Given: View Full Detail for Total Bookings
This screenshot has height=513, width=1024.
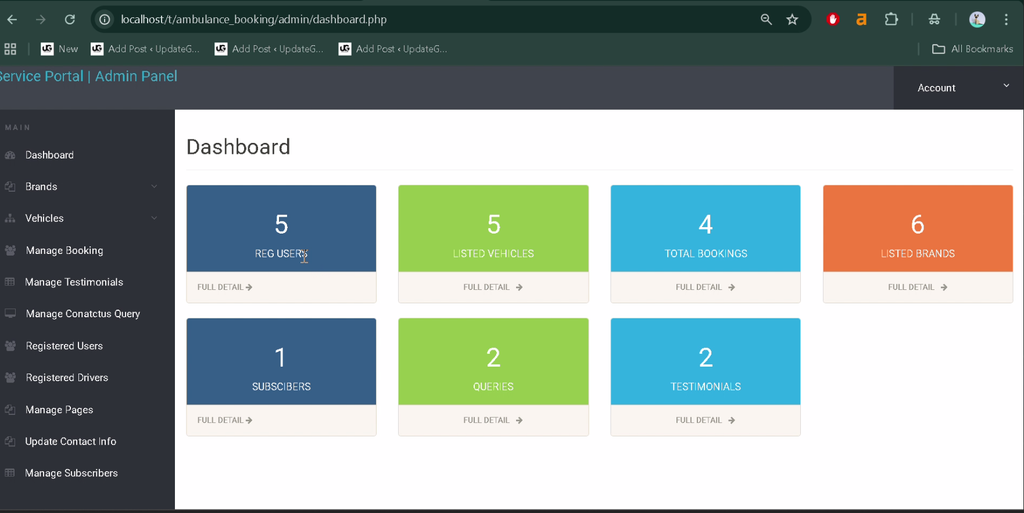Looking at the screenshot, I should 705,287.
